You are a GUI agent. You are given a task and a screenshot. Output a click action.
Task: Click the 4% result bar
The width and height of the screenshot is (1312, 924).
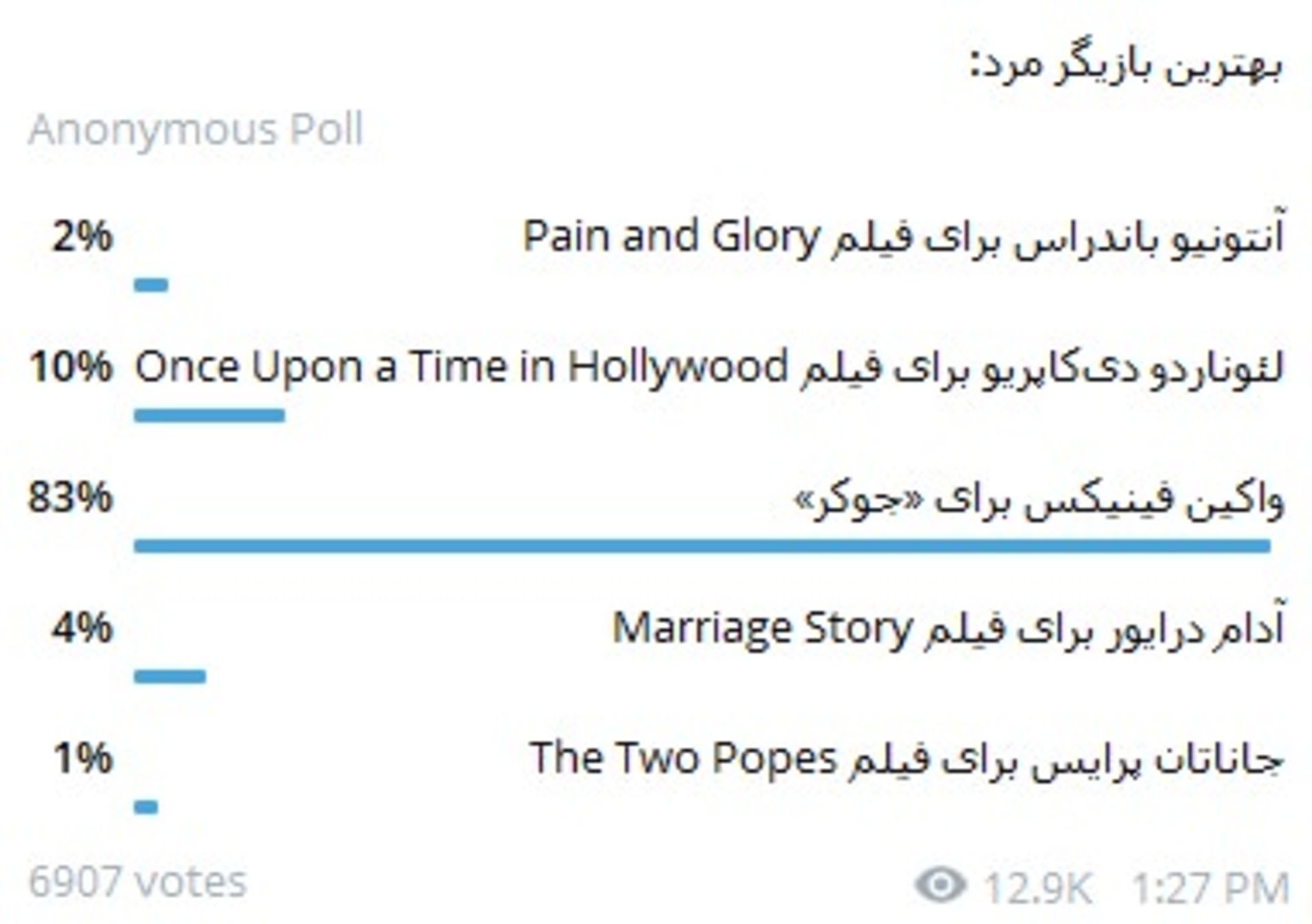170,677
